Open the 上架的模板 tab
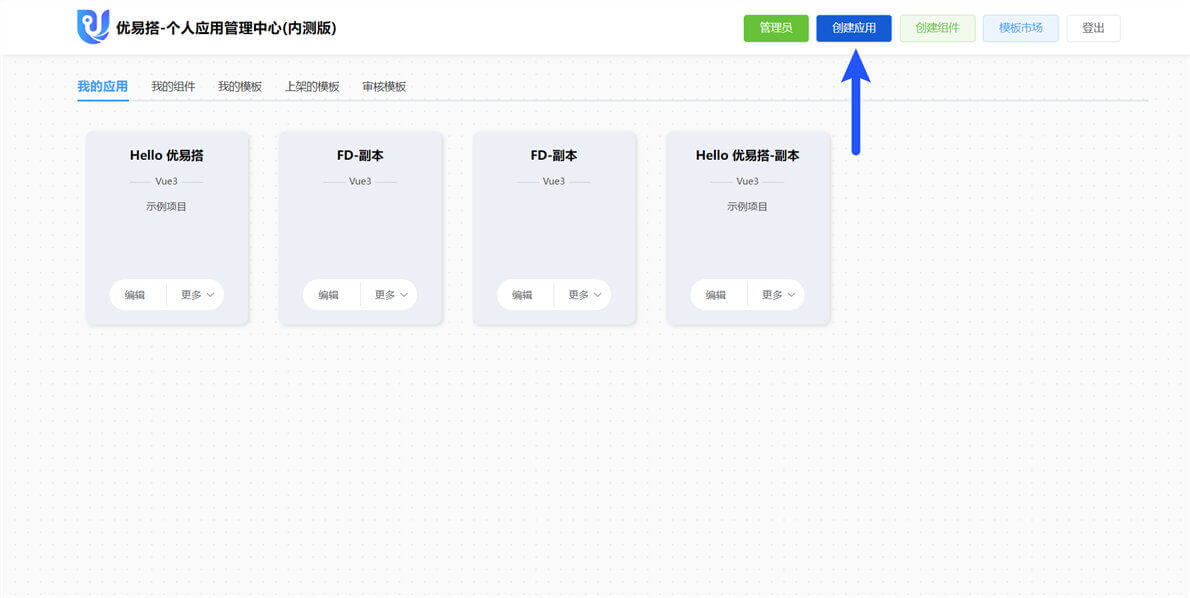Image resolution: width=1190 pixels, height=598 pixels. (x=312, y=87)
